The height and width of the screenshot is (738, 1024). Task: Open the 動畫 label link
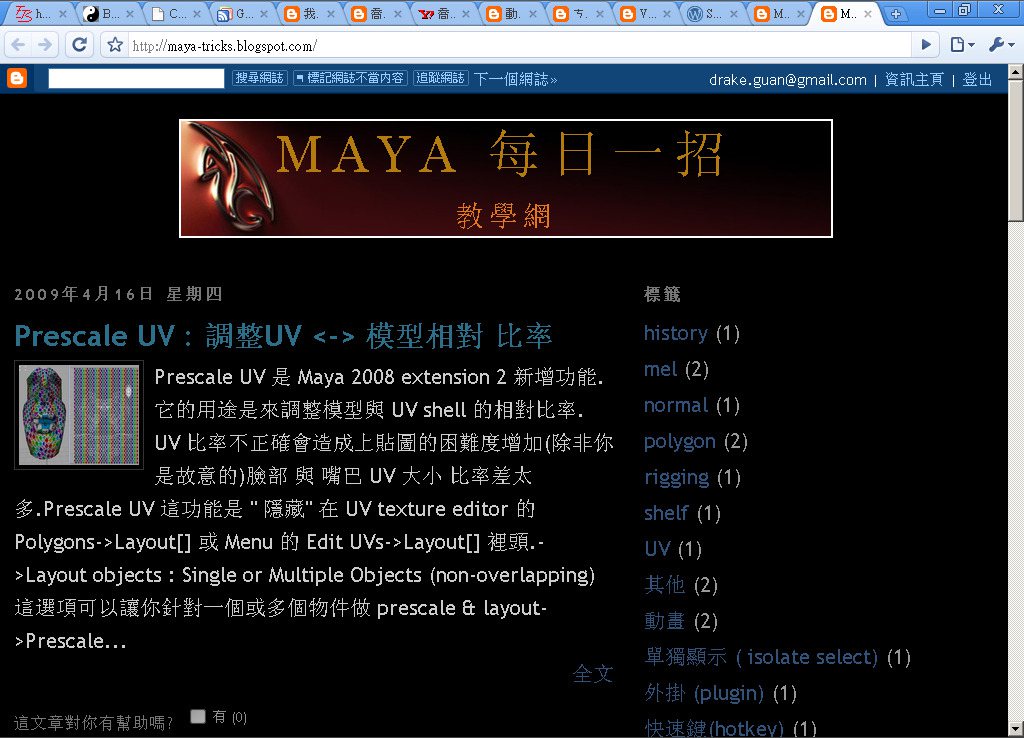pos(664,620)
